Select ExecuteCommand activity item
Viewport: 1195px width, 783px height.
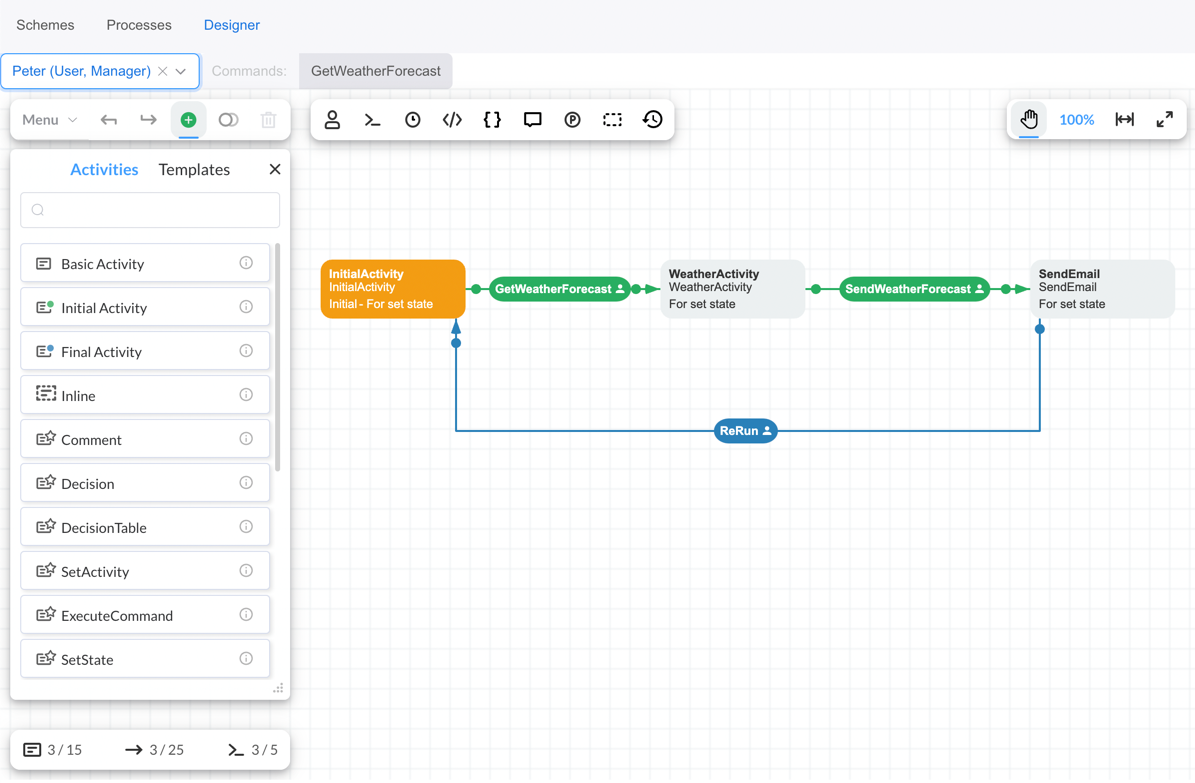(145, 615)
